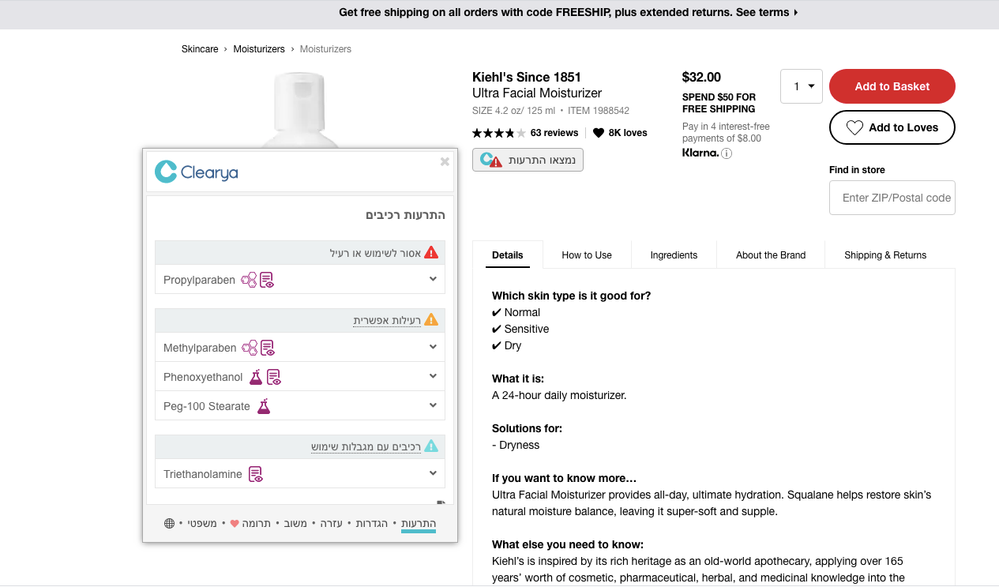Click the ZIP/Postal code input field
Screen dimensions: 999x588
[892, 198]
